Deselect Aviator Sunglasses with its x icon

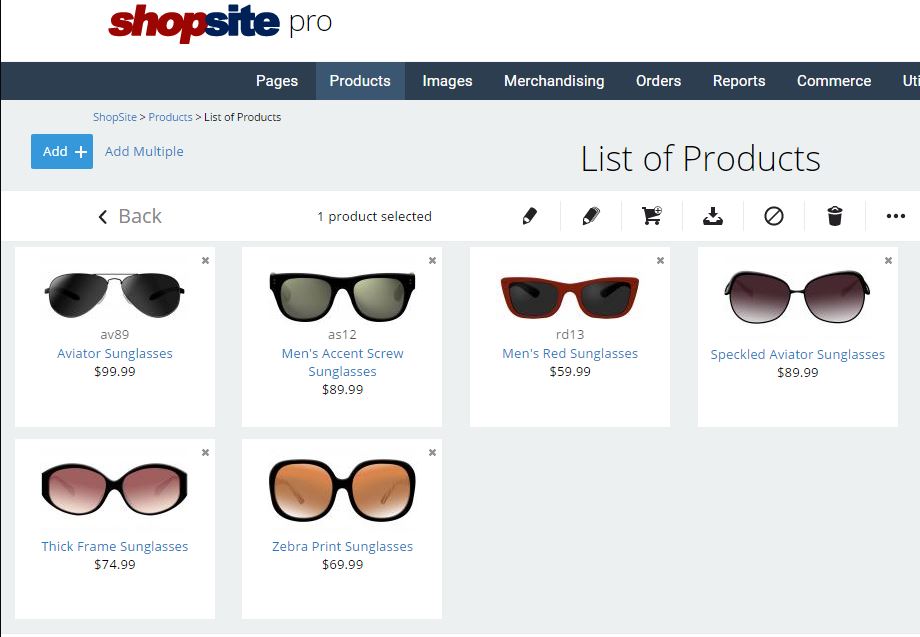205,260
